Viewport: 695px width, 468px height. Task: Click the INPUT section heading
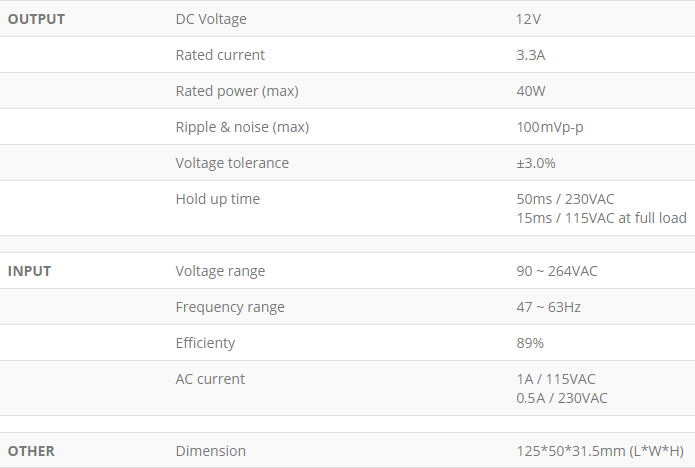click(x=29, y=271)
